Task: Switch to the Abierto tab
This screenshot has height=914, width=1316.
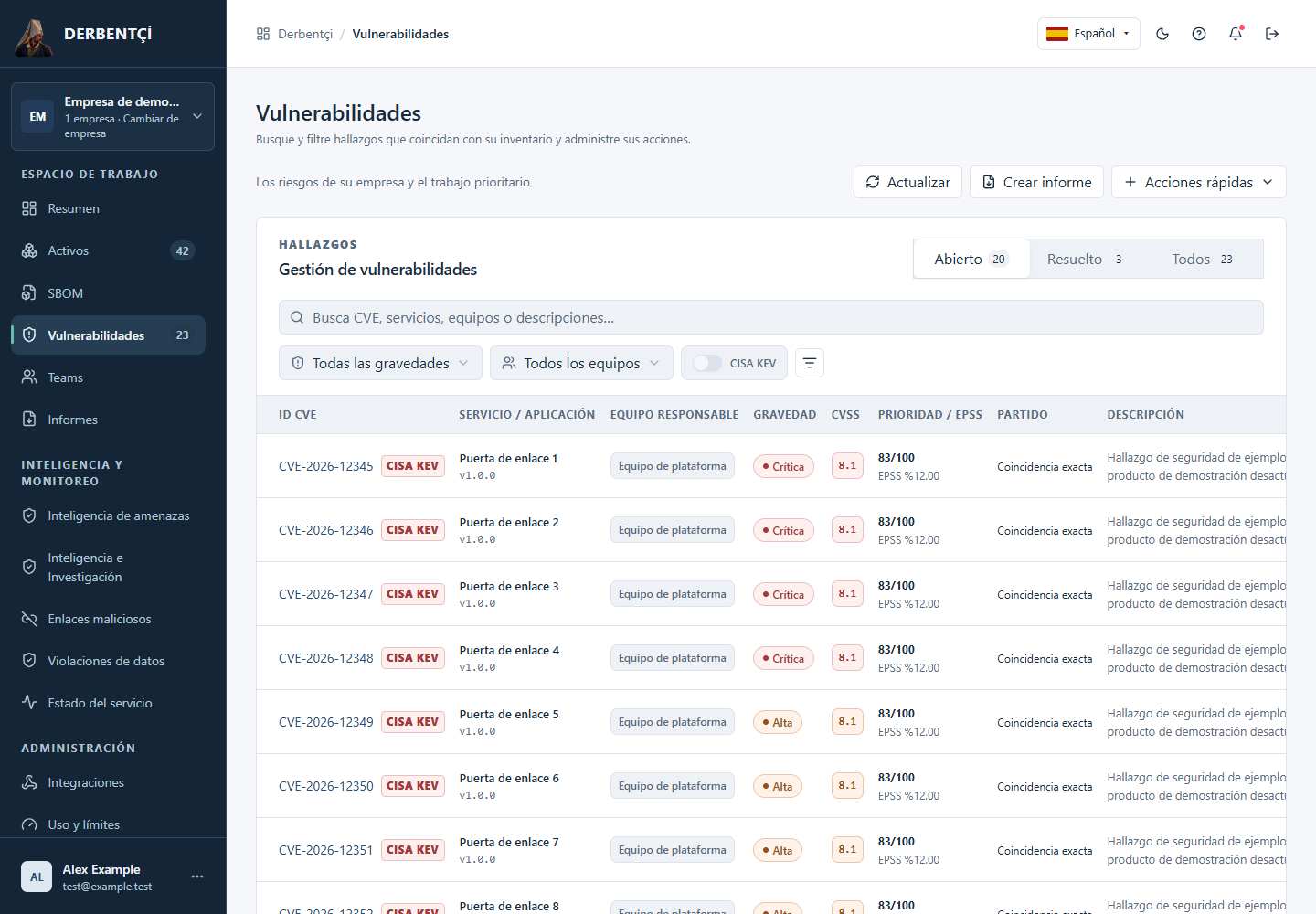Action: point(971,259)
